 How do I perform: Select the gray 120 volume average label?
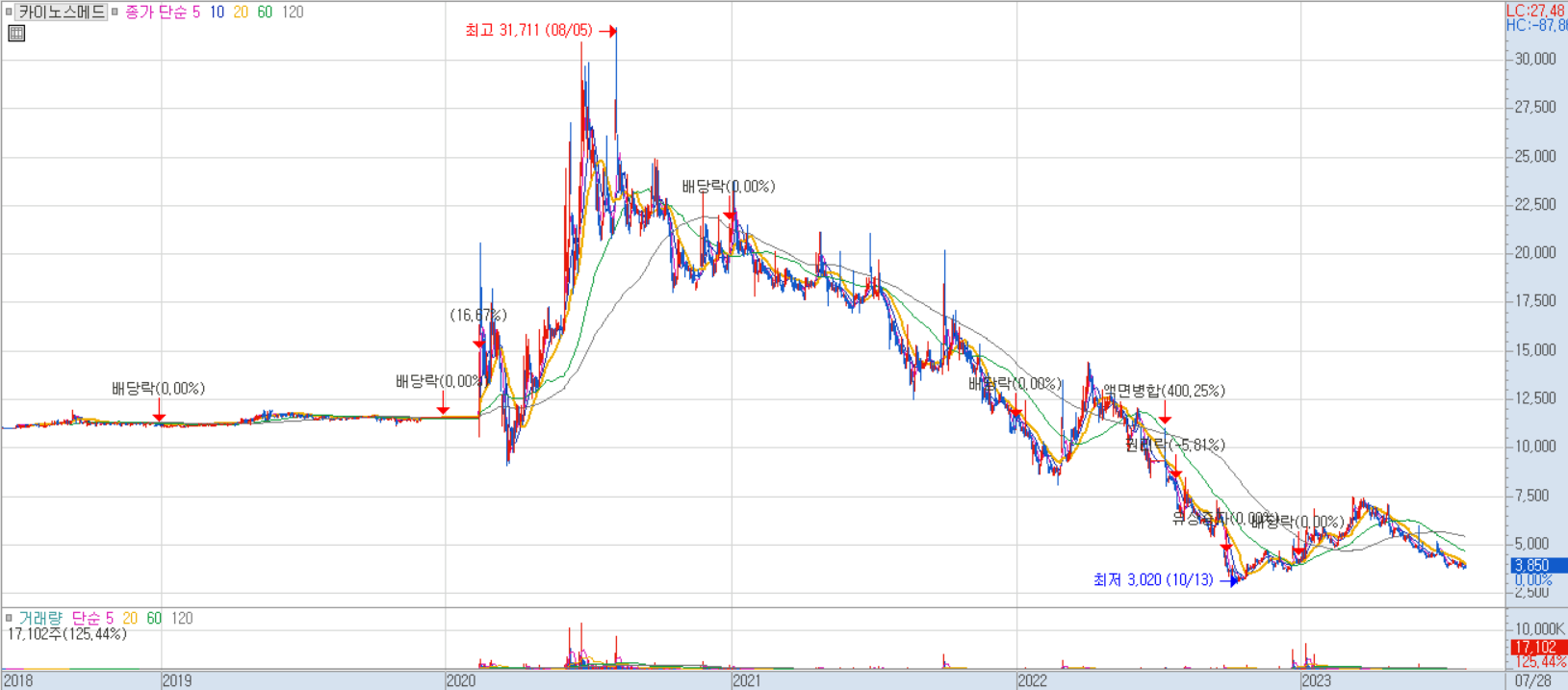(x=182, y=619)
